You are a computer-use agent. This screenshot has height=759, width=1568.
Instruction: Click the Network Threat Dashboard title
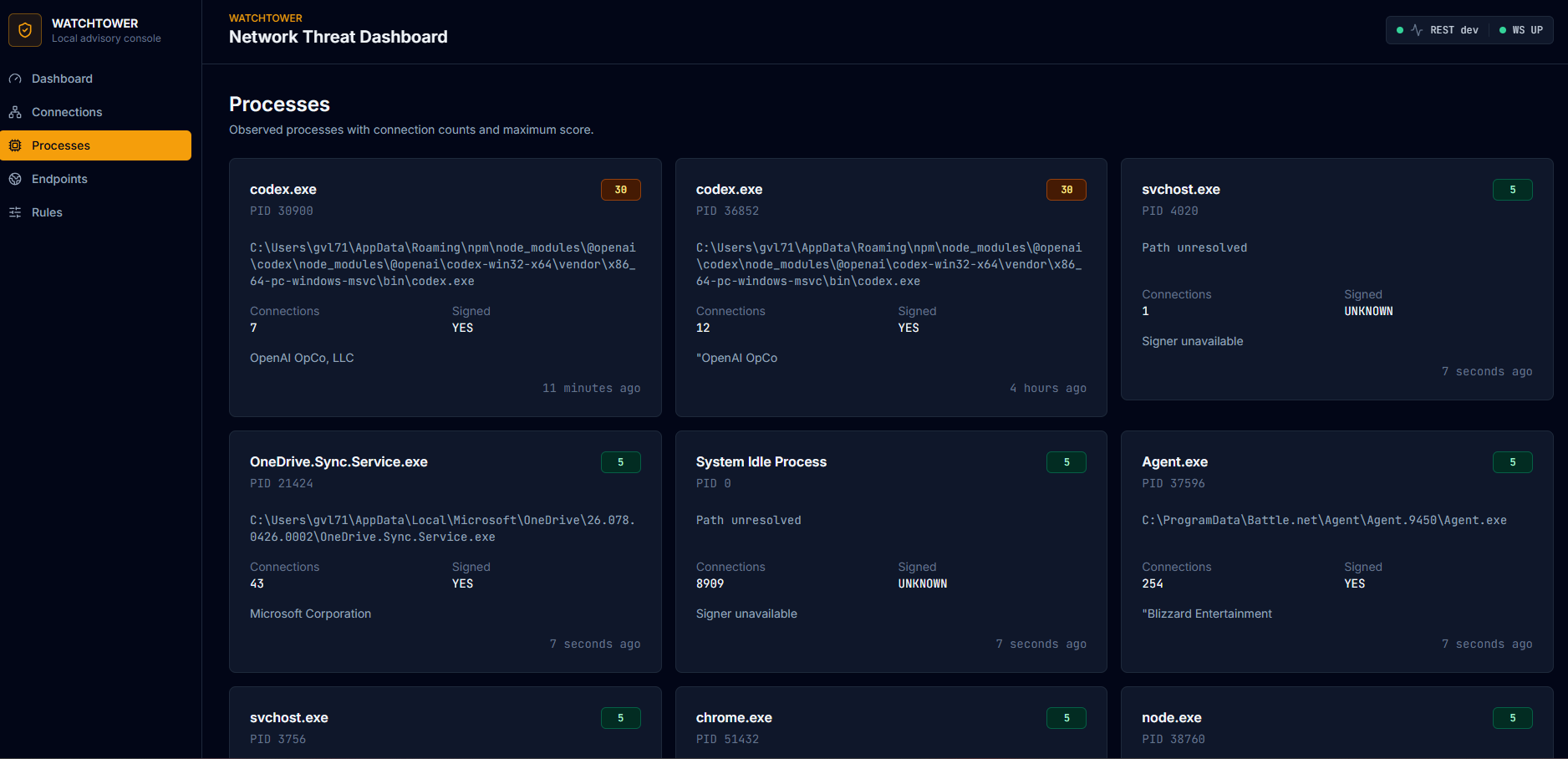tap(339, 37)
